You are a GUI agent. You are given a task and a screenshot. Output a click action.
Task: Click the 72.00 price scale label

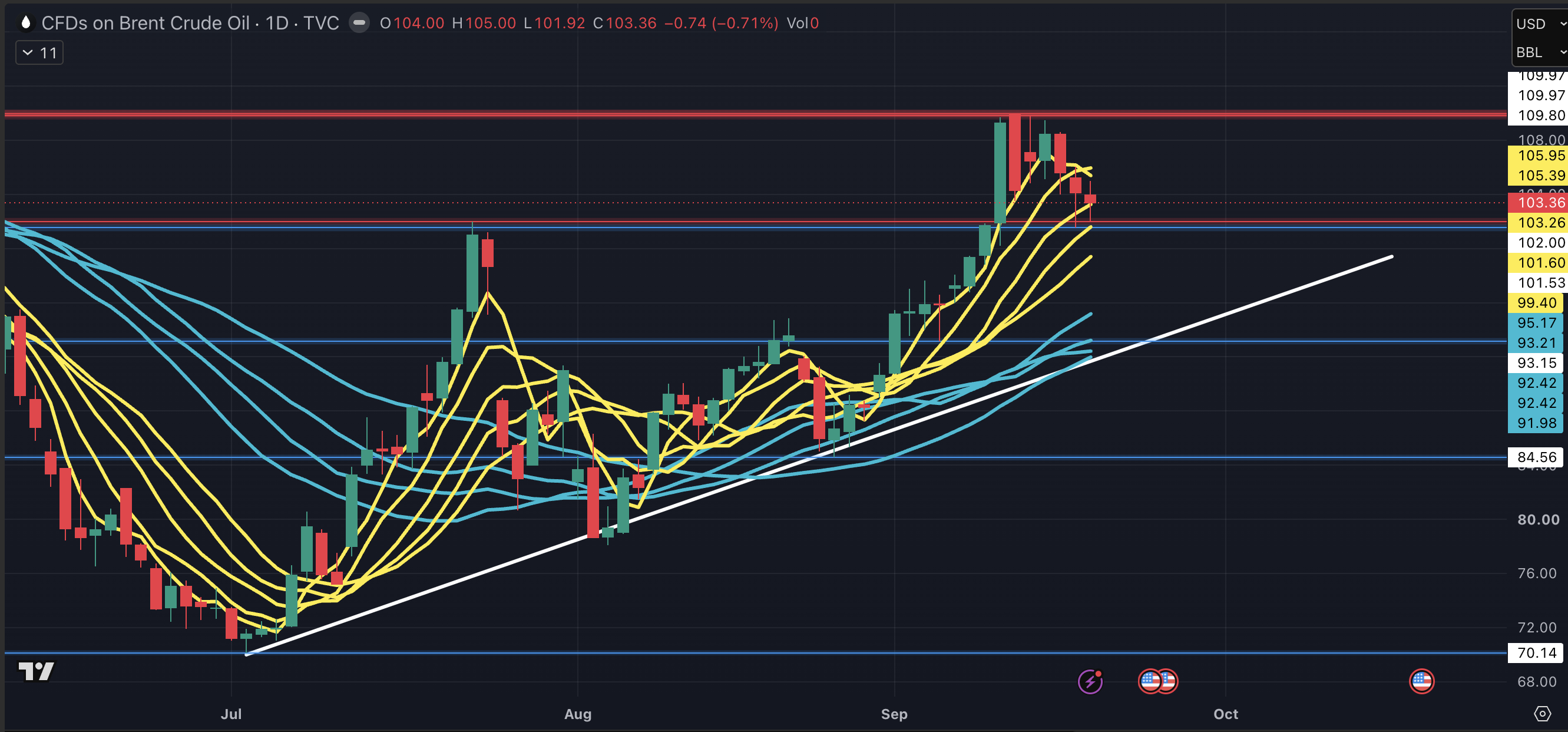1537,627
